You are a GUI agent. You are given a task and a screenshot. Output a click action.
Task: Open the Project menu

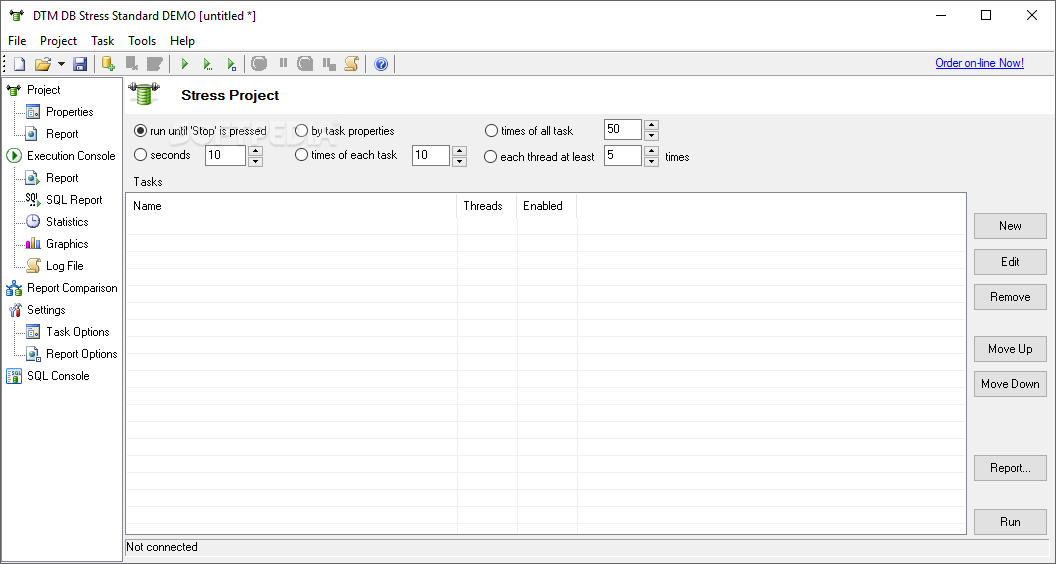[59, 41]
